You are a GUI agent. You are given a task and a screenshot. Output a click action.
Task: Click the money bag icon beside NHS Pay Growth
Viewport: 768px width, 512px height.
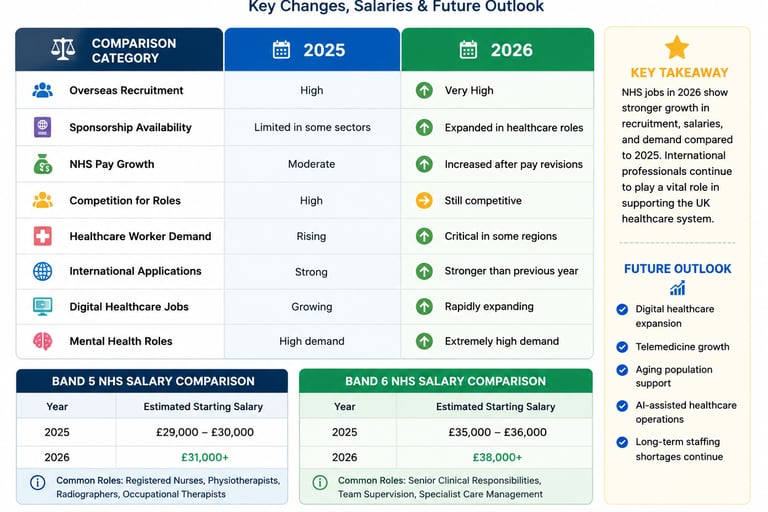pyautogui.click(x=43, y=164)
